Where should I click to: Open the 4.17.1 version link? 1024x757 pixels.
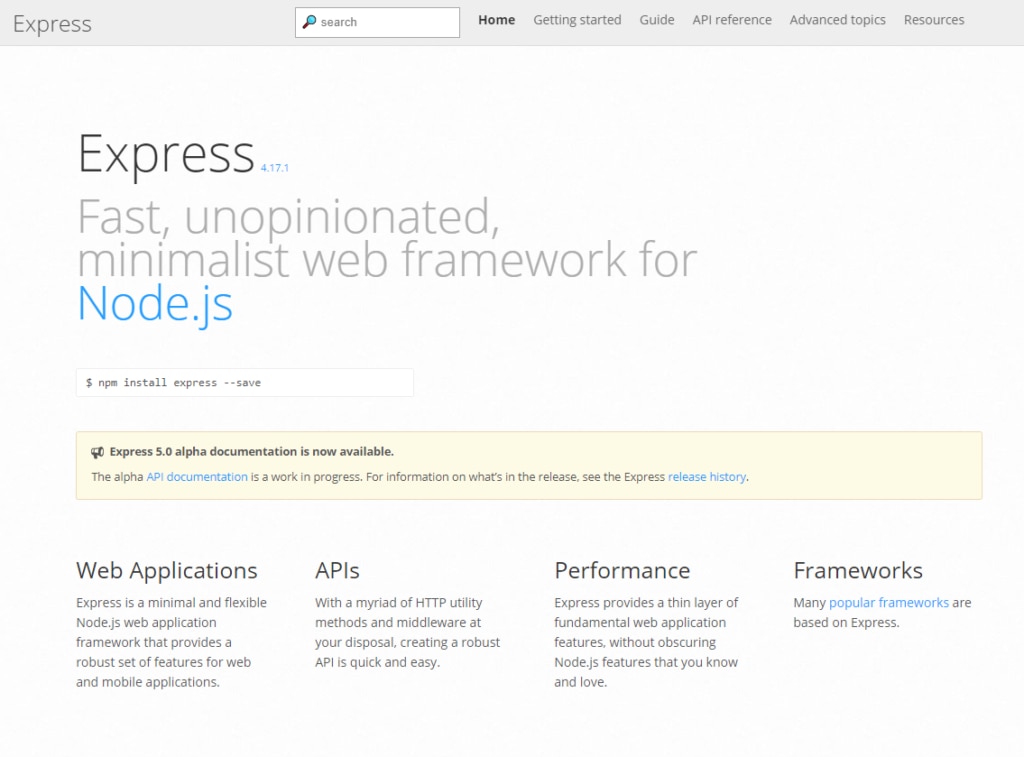pos(276,168)
